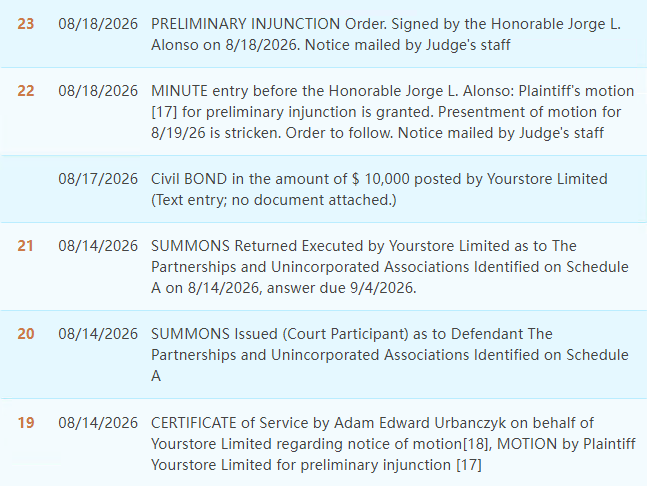The height and width of the screenshot is (486, 647).
Task: Click the 08/18/2026 date of entry 22
Action: (x=98, y=91)
